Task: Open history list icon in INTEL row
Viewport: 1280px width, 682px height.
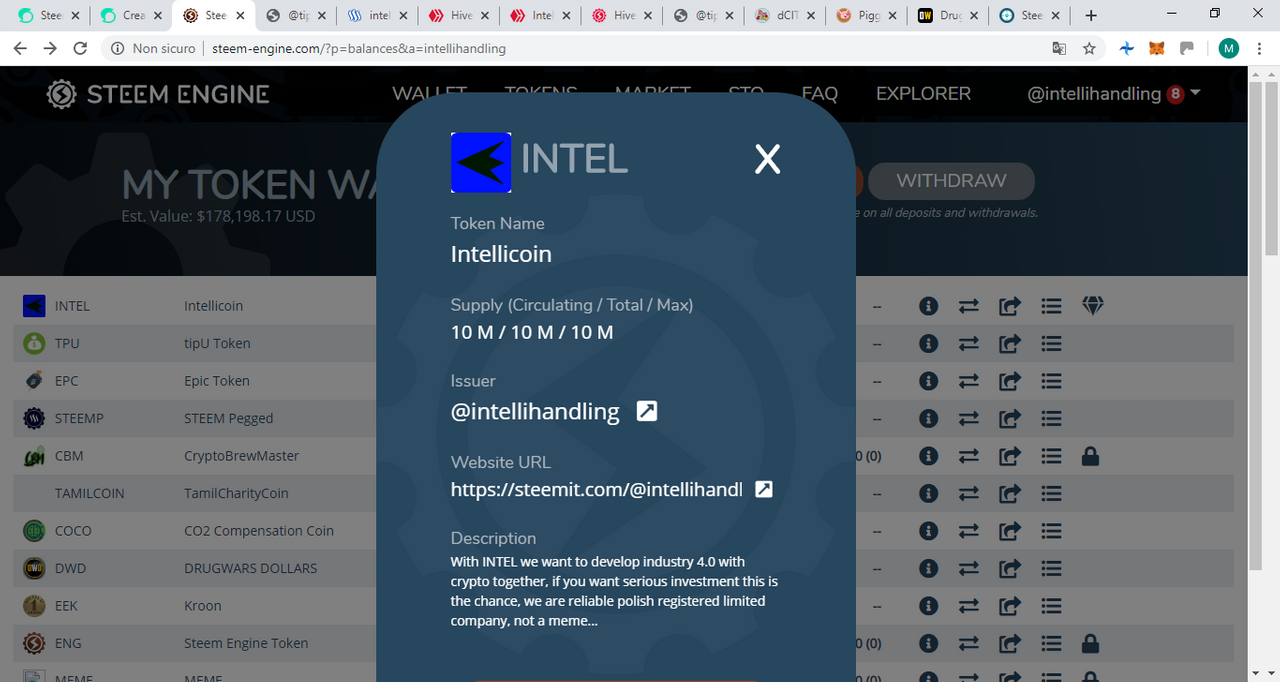Action: 1050,306
